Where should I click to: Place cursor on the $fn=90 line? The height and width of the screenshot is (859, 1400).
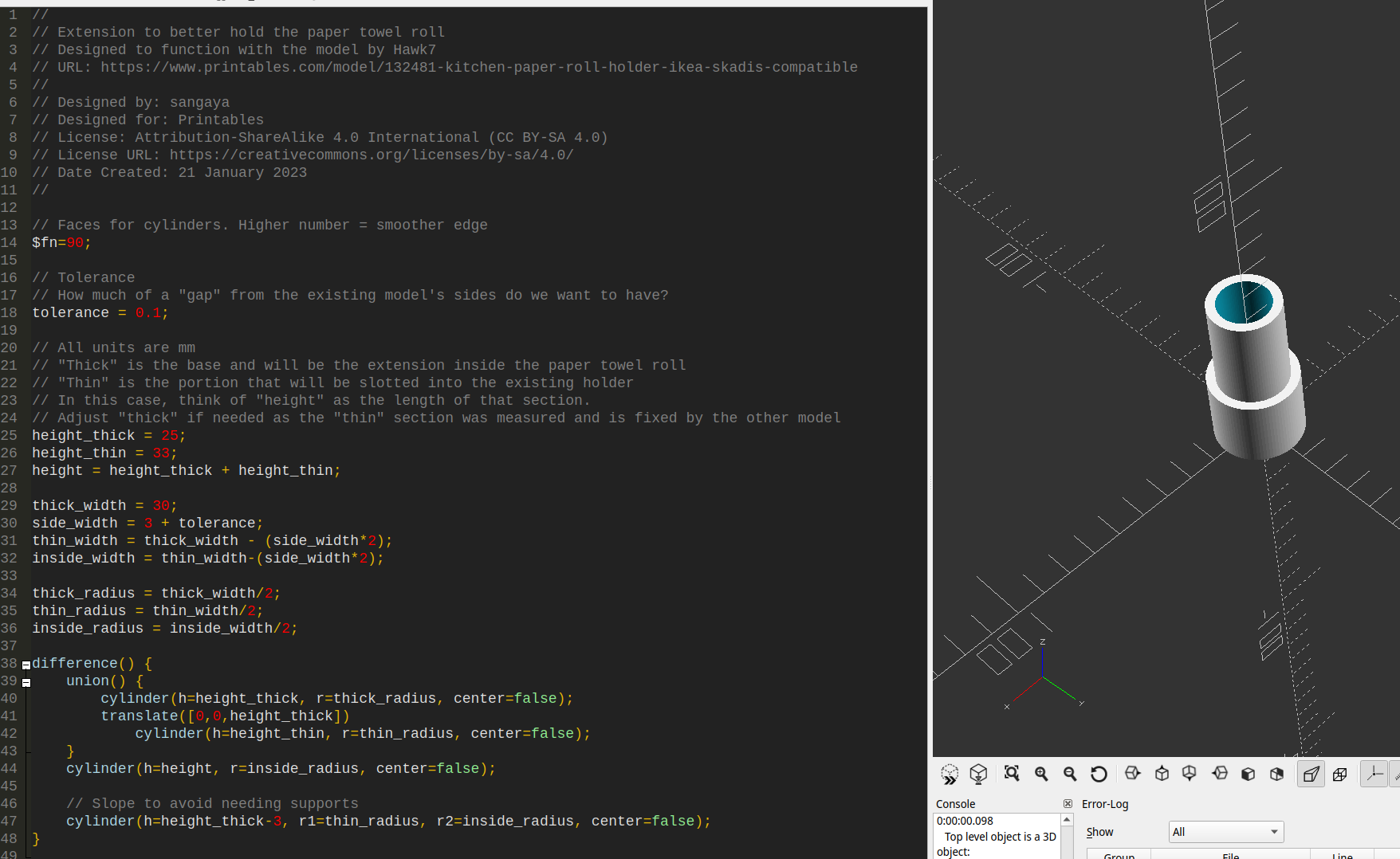92,243
